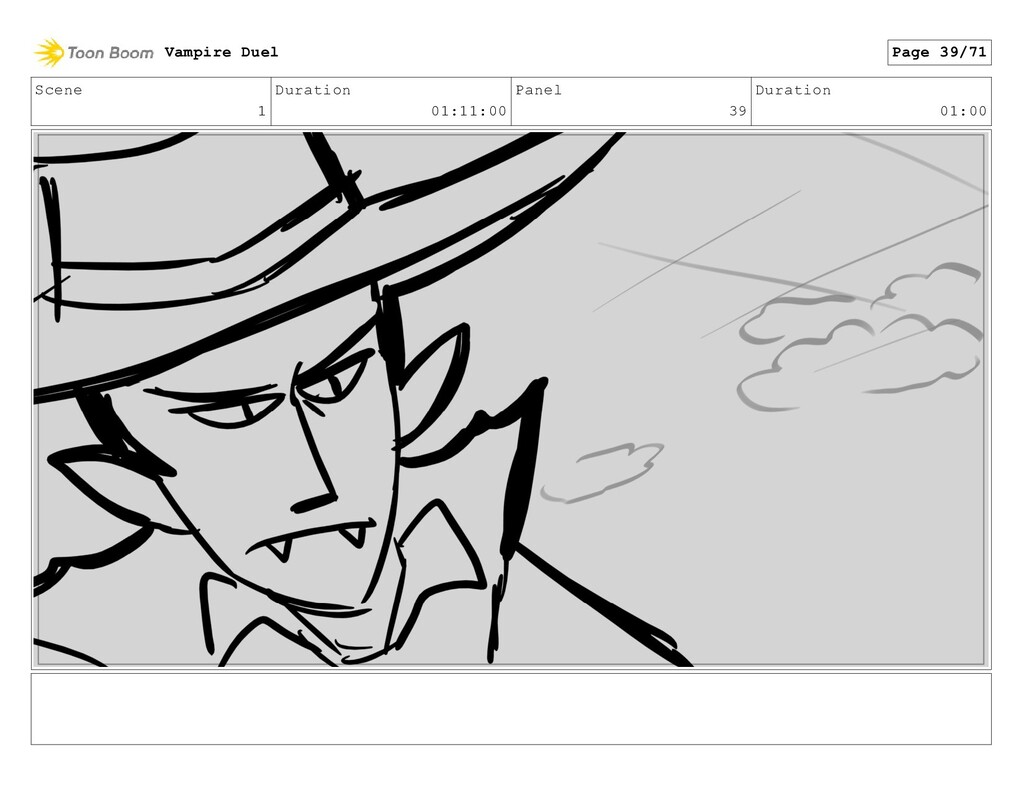Select the 'Vampire Duel' title text
Screen dimensions: 1024x791
[221, 52]
